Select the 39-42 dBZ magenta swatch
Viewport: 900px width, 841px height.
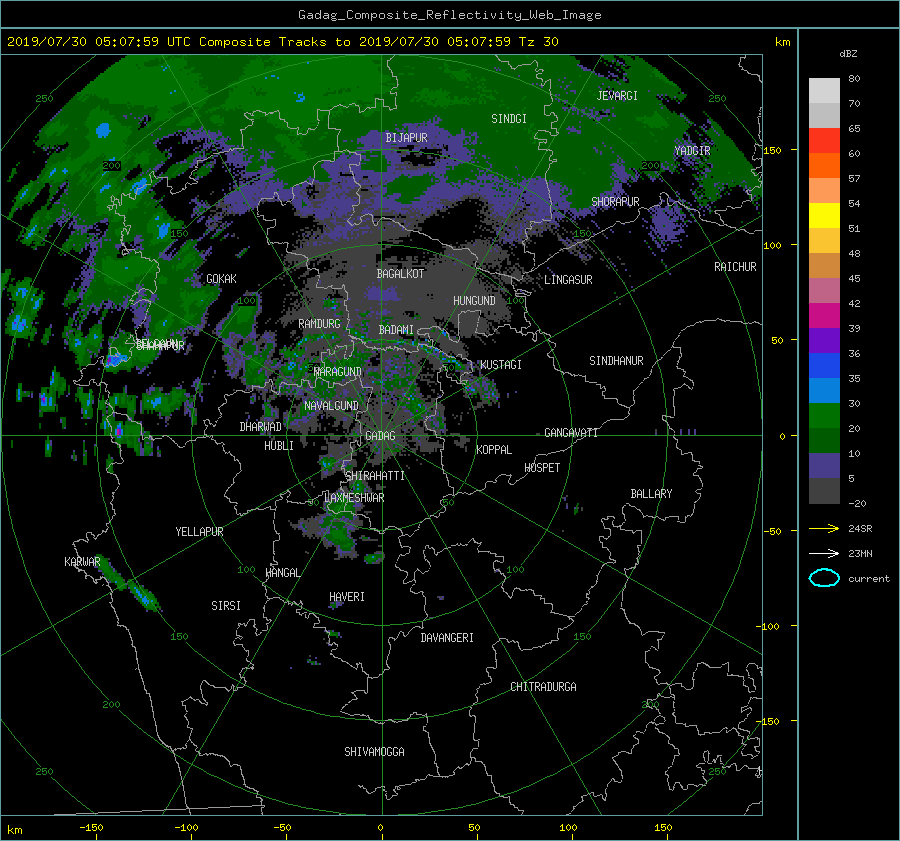coord(824,316)
